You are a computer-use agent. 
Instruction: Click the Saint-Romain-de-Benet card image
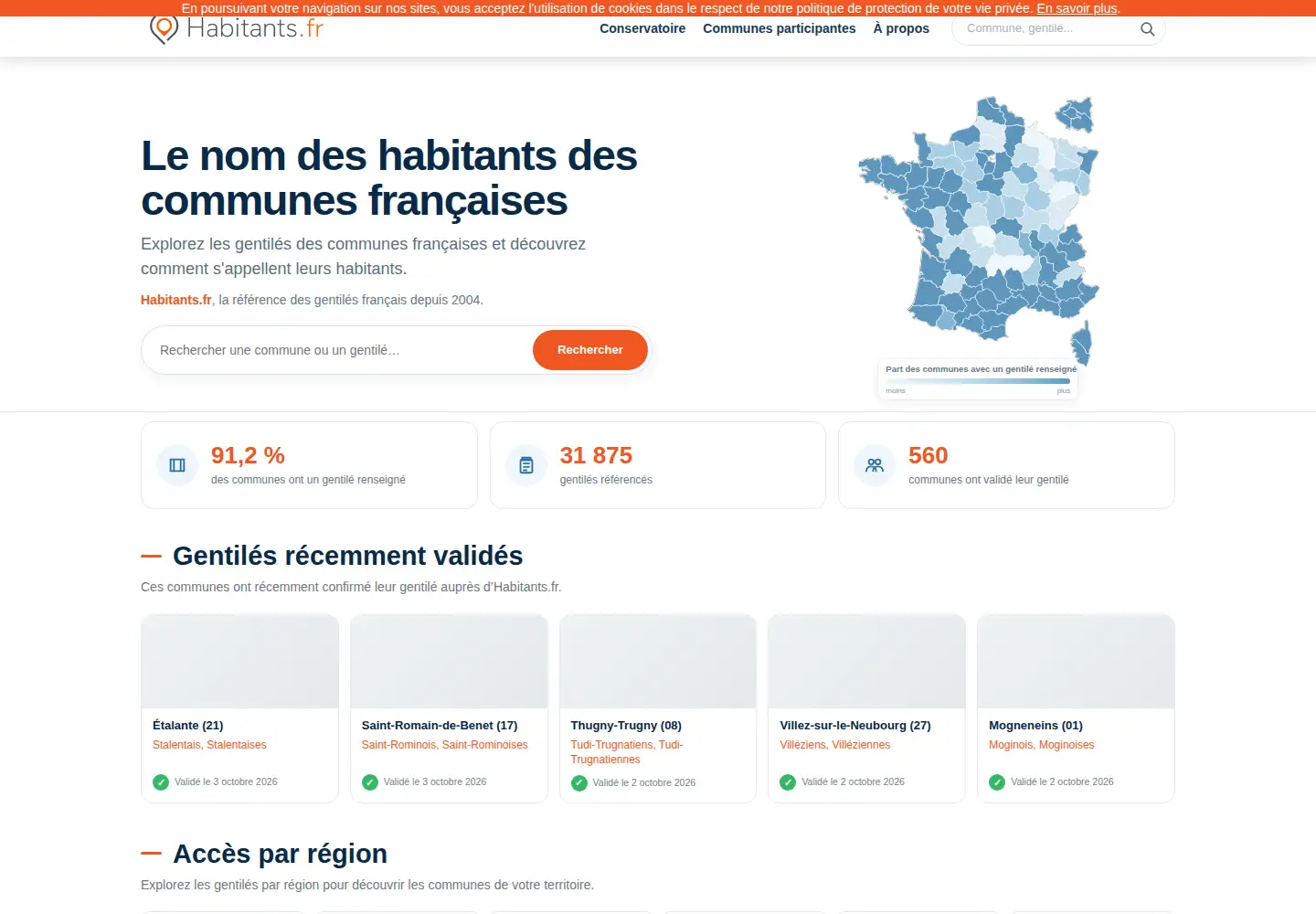coord(449,662)
